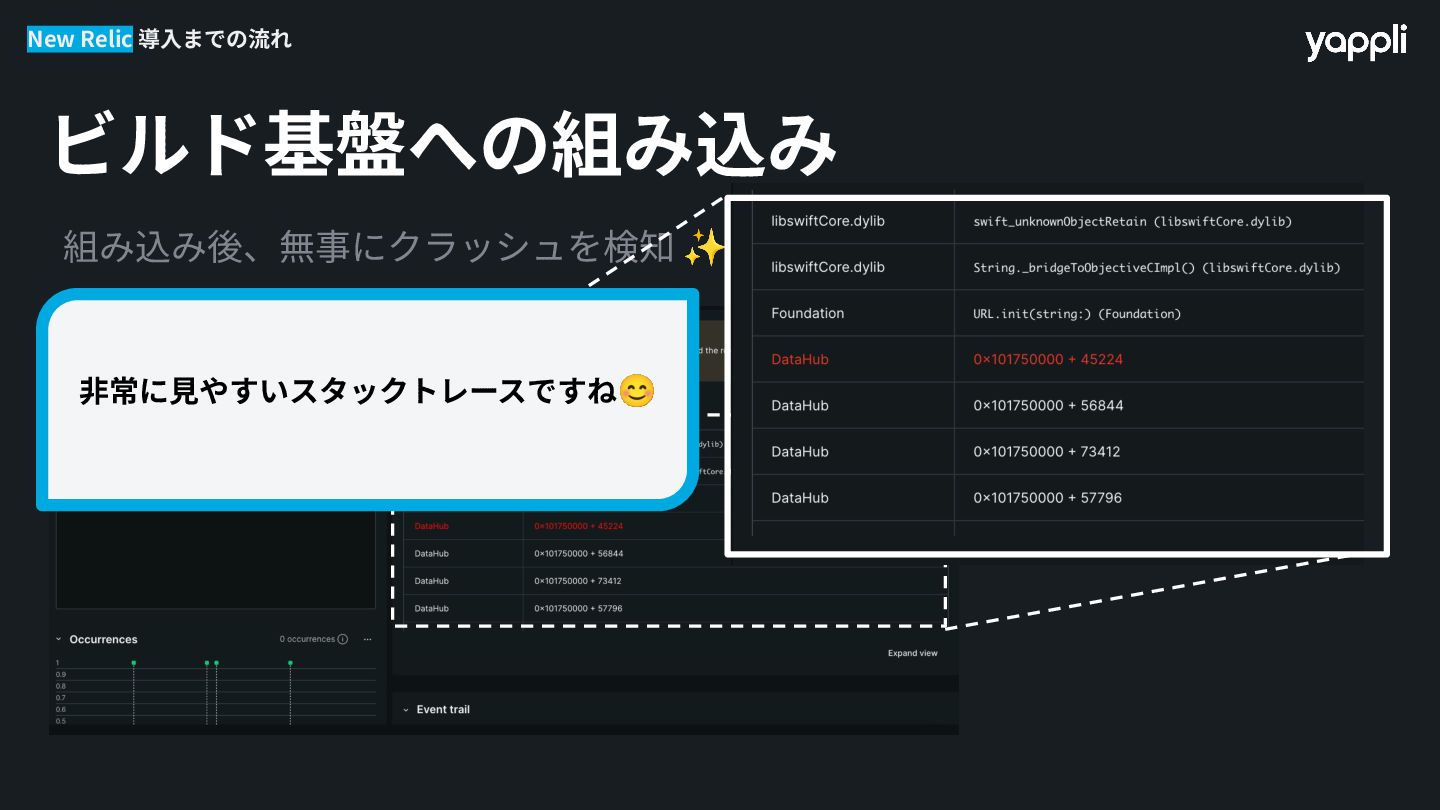Click the highlighted New Relic label

[x=79, y=39]
